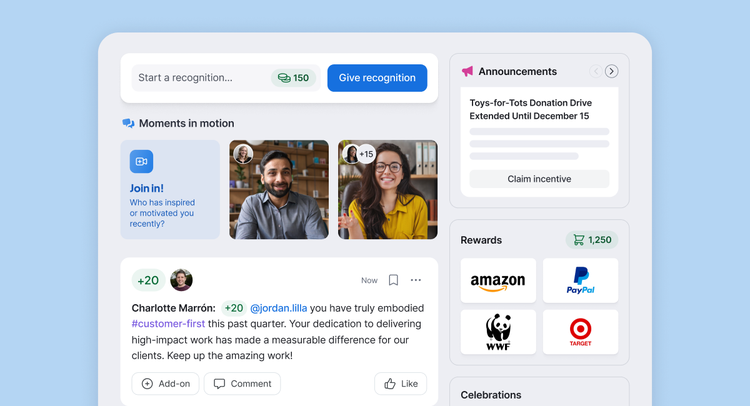The width and height of the screenshot is (750, 406).
Task: Click the +20 points badge at post top
Action: coord(148,280)
